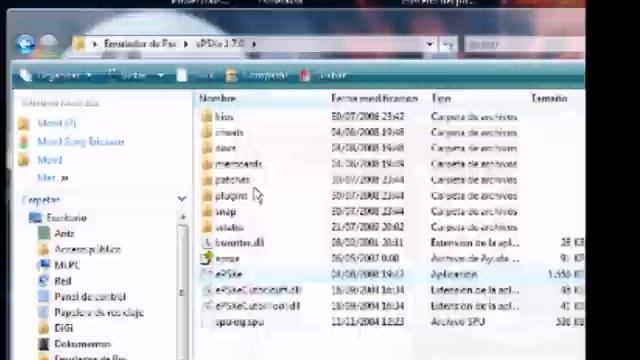The height and width of the screenshot is (360, 640).
Task: Select Emulador de Psx in the folder tree
Action: 90,358
